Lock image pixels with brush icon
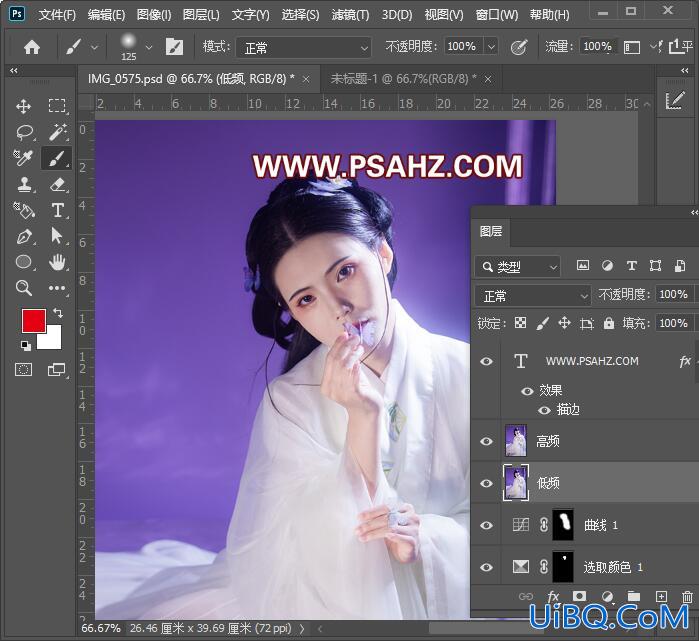Viewport: 699px width, 641px height. pyautogui.click(x=542, y=323)
